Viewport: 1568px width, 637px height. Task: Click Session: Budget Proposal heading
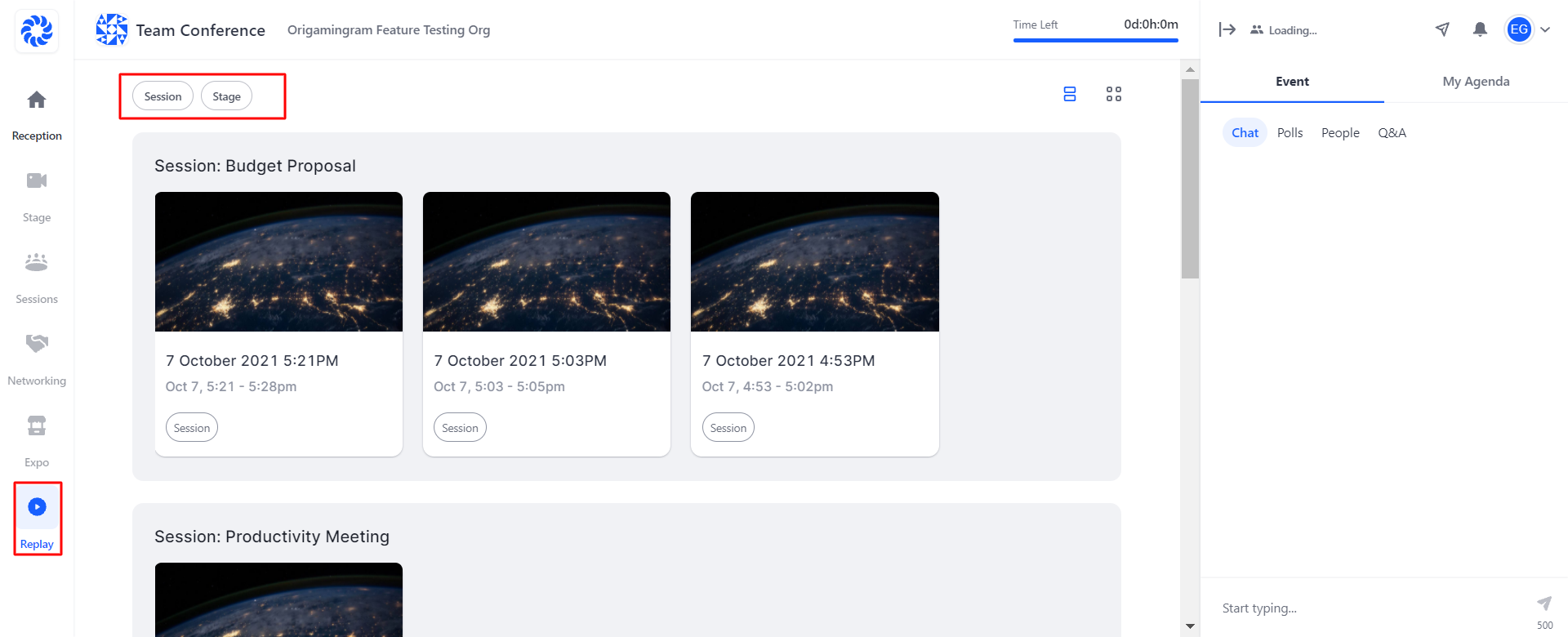[x=255, y=166]
